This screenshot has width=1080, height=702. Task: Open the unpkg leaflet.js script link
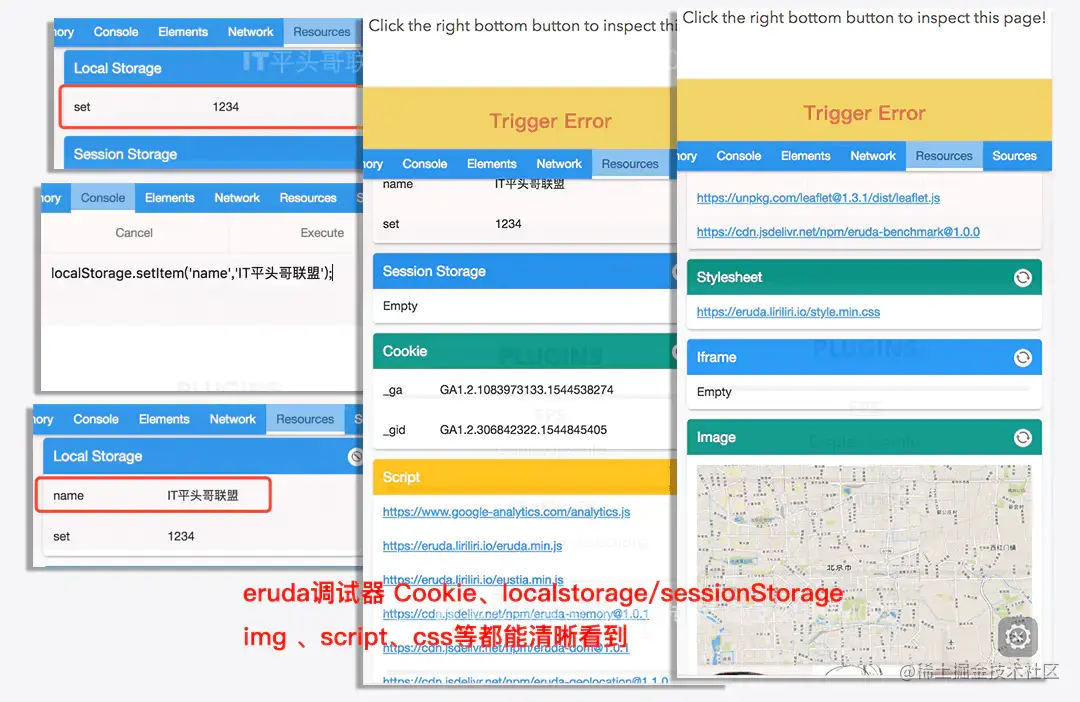click(x=818, y=198)
